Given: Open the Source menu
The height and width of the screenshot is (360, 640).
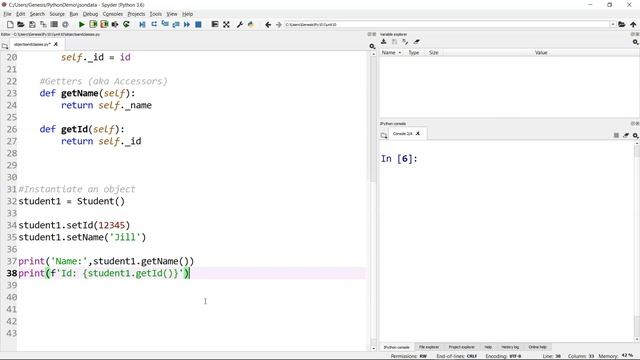Looking at the screenshot, I should pos(57,14).
